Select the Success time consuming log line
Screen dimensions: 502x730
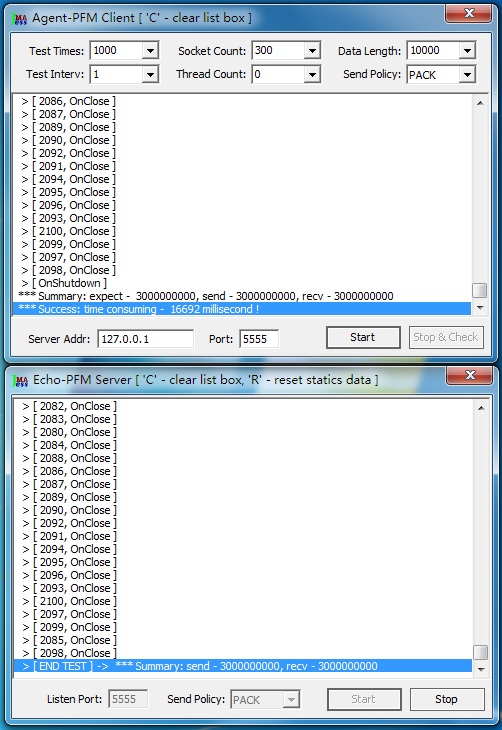242,309
